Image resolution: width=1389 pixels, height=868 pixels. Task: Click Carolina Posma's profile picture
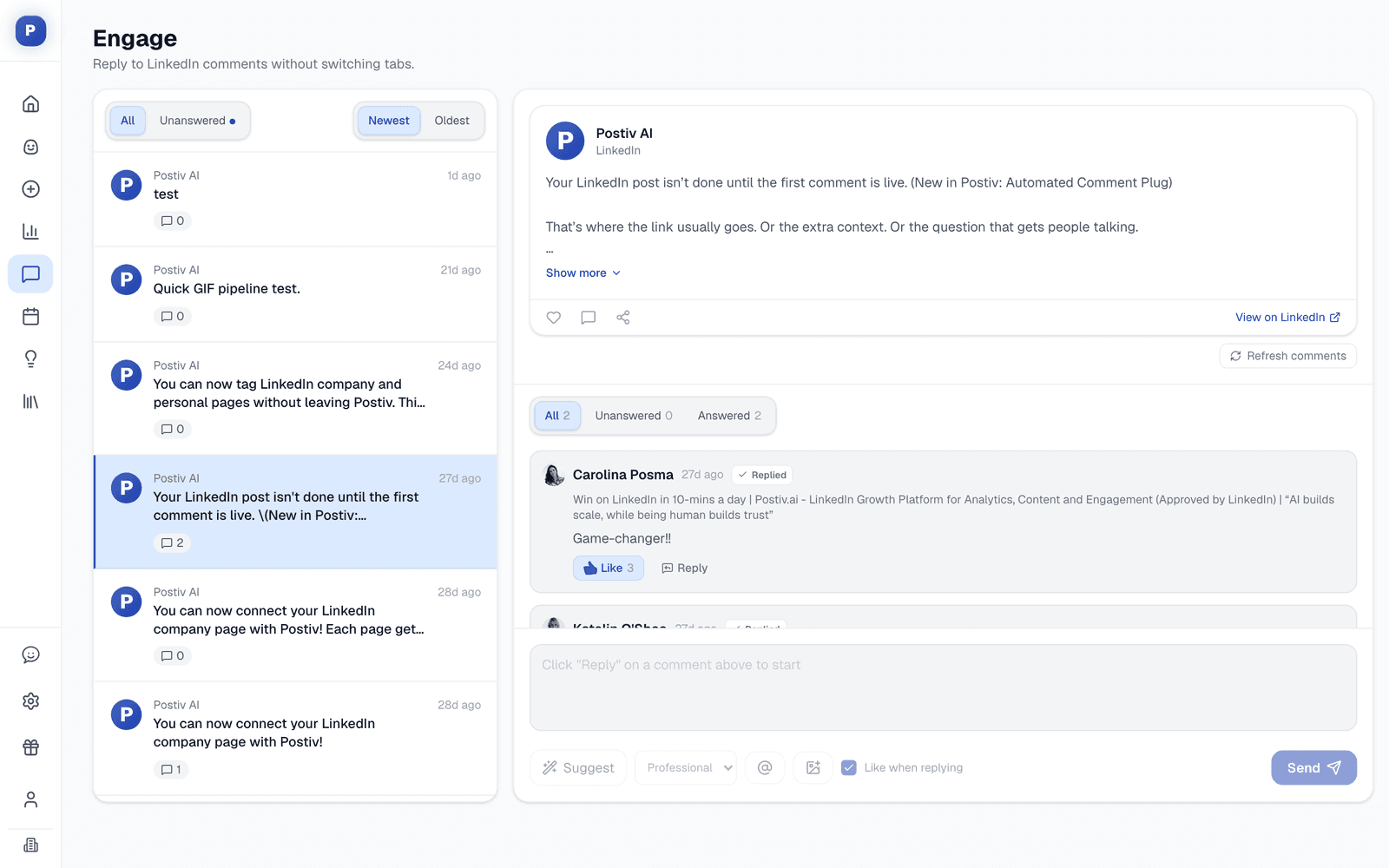(554, 475)
